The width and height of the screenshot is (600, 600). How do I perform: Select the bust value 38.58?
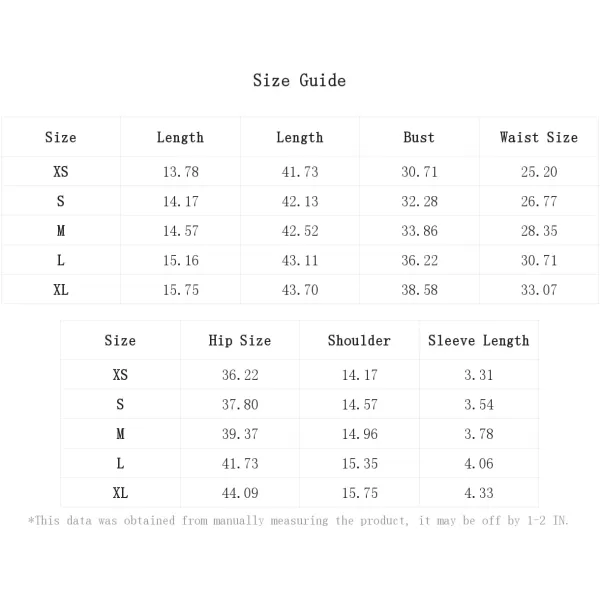[x=419, y=290]
